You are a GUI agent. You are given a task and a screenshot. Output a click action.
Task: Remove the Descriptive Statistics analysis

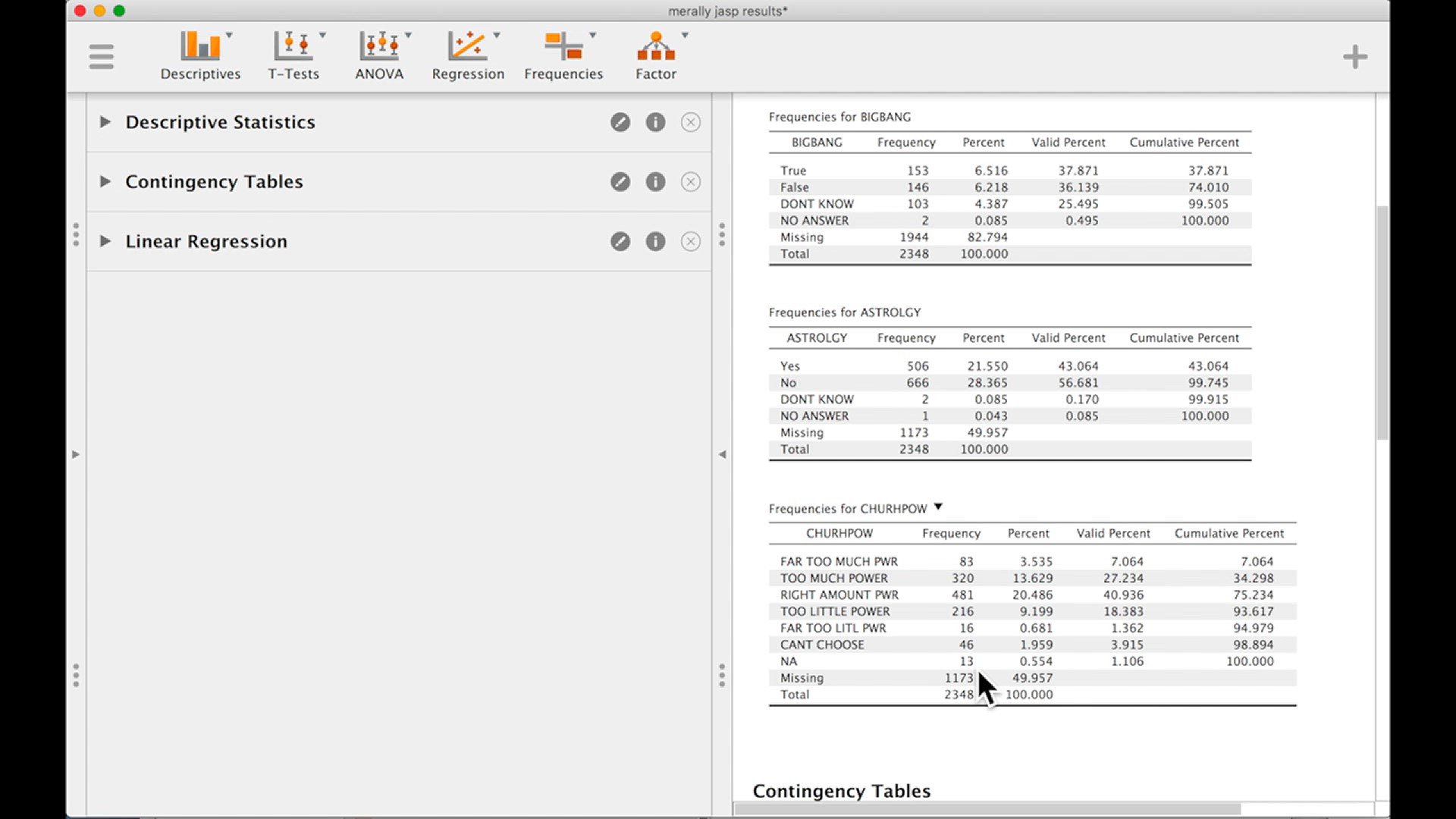click(x=690, y=122)
